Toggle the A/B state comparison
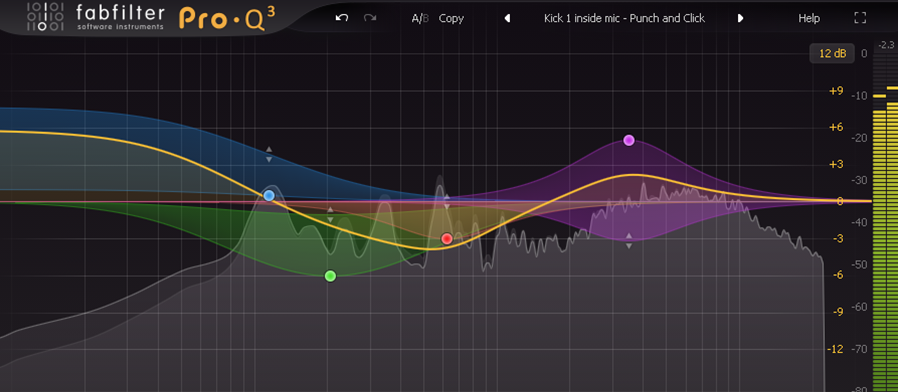This screenshot has width=898, height=392. pos(420,18)
